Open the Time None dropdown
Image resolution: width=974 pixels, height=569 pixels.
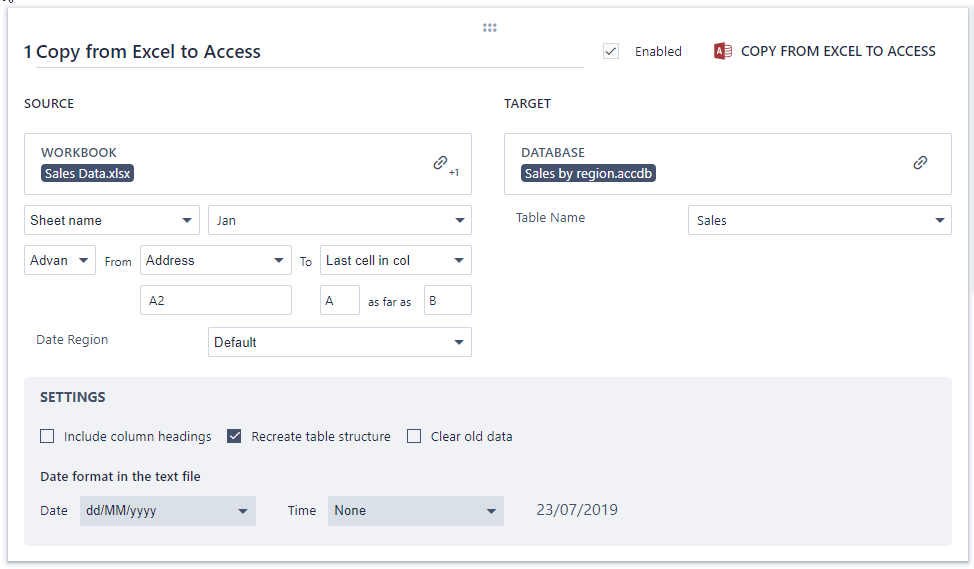coord(415,510)
